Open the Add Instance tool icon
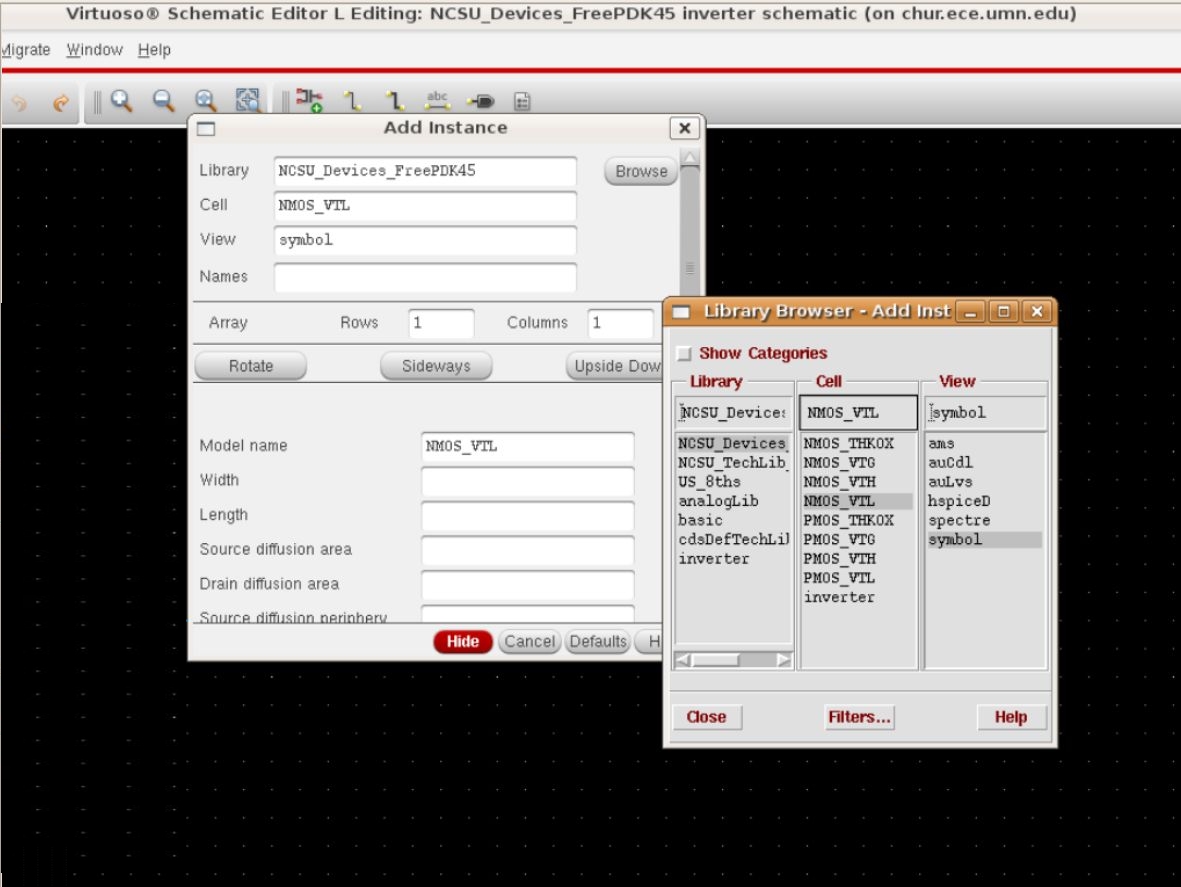 307,100
